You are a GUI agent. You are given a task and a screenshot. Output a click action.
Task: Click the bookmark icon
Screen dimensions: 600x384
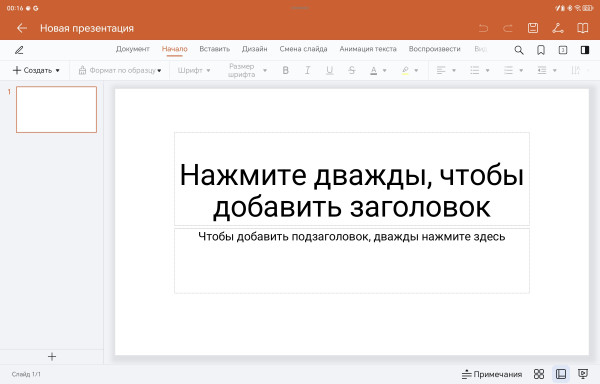pos(541,50)
